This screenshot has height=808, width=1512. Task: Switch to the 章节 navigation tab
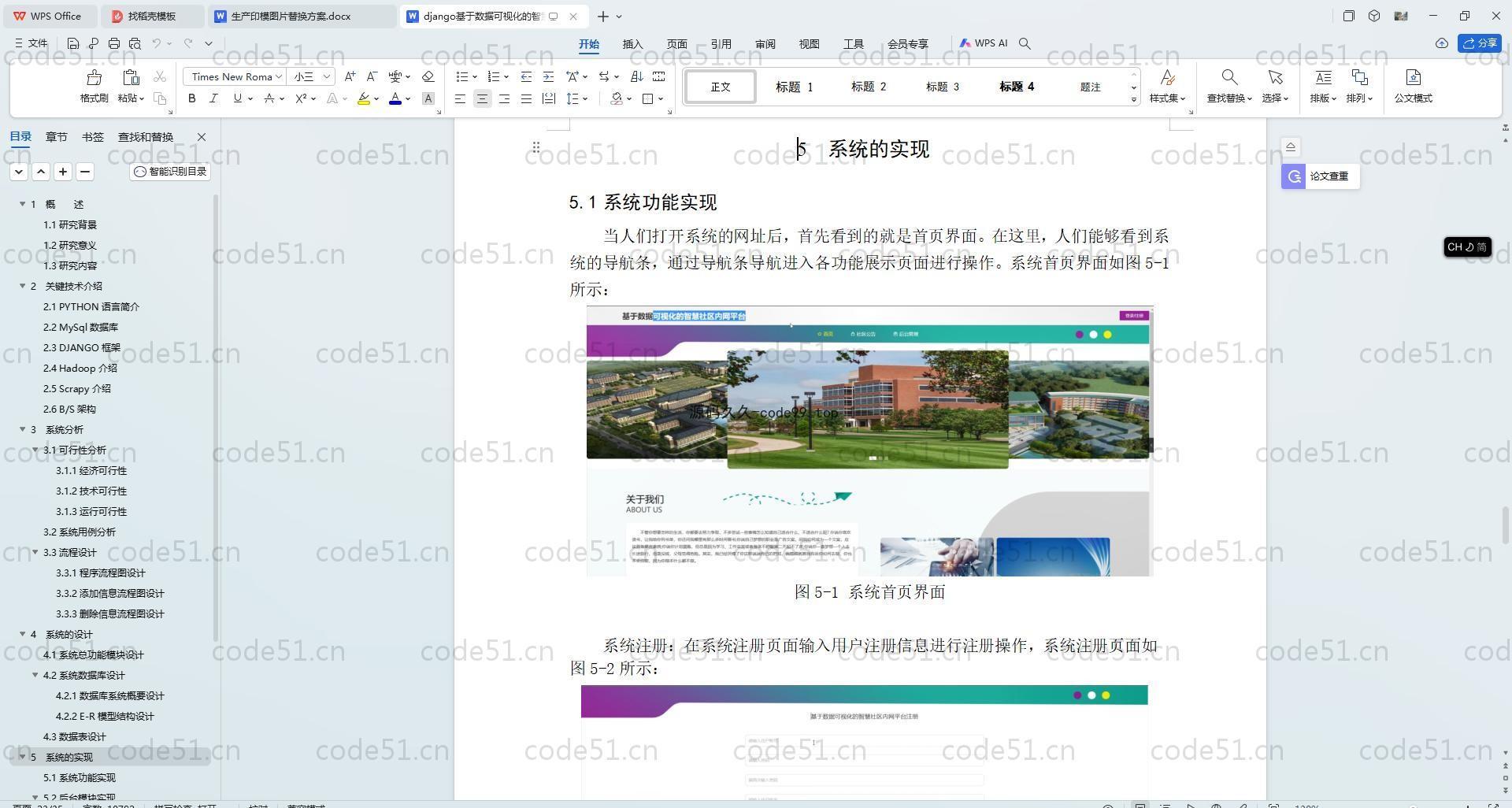56,137
